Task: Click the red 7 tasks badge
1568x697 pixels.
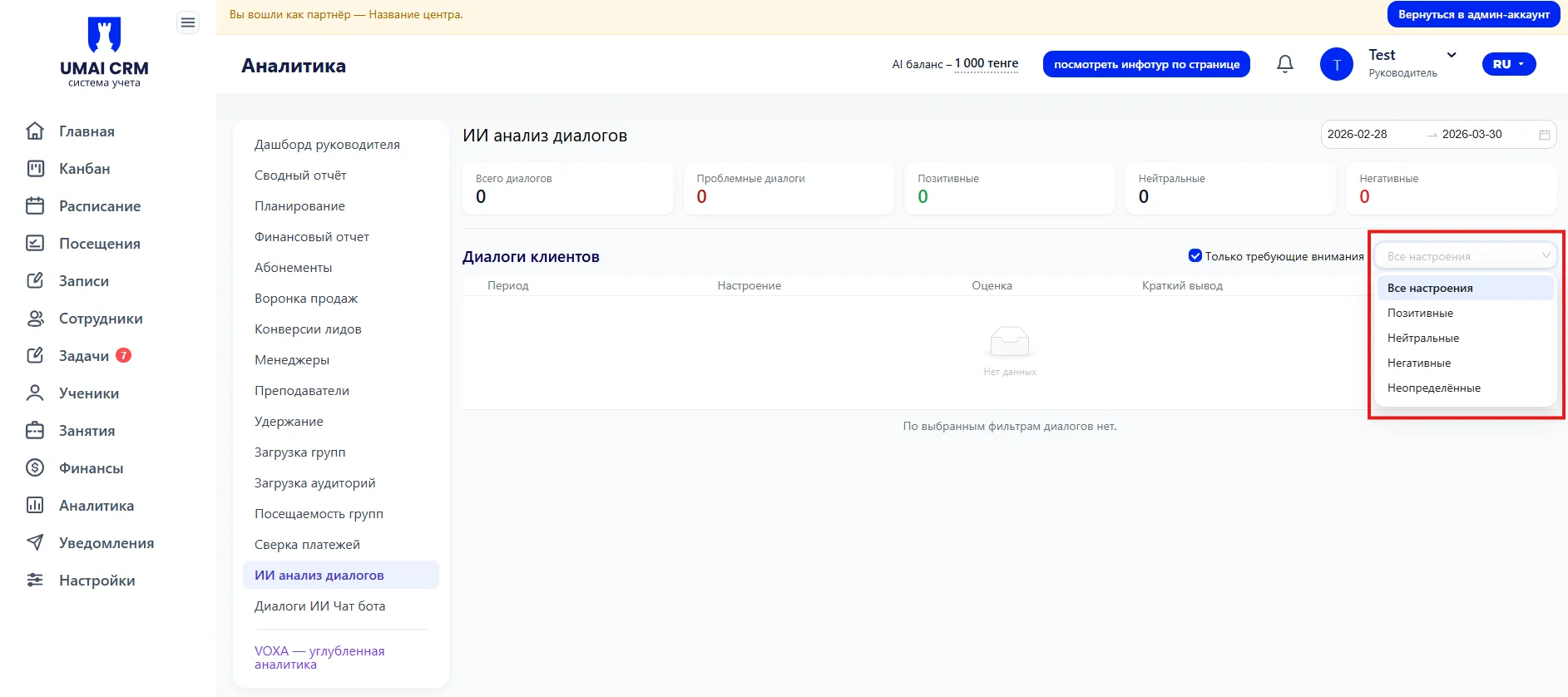Action: click(123, 355)
